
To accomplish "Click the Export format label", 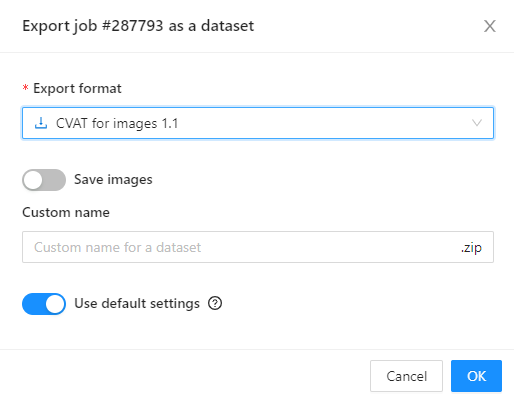I will click(77, 88).
